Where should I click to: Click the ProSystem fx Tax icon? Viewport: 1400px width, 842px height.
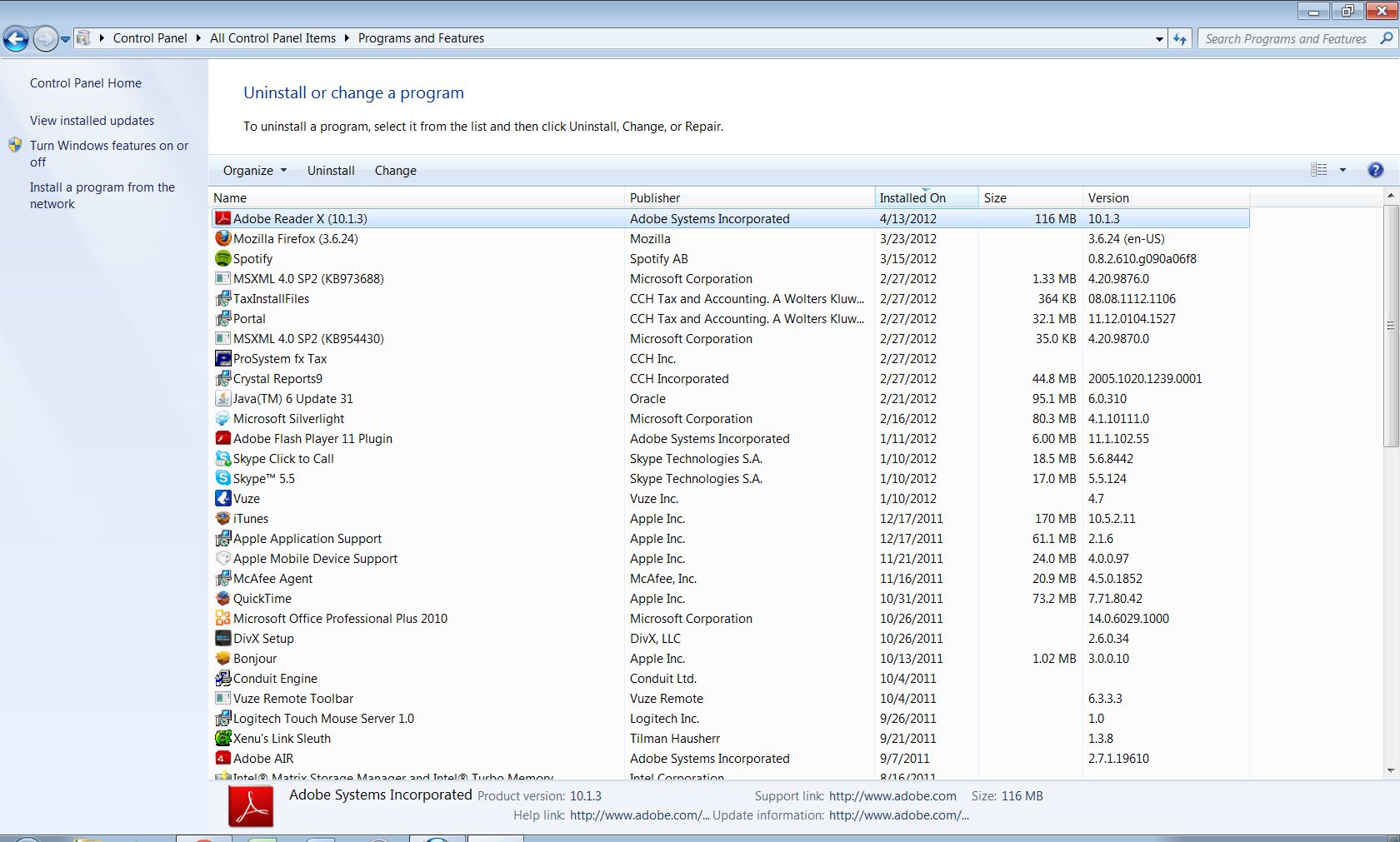pyautogui.click(x=222, y=358)
